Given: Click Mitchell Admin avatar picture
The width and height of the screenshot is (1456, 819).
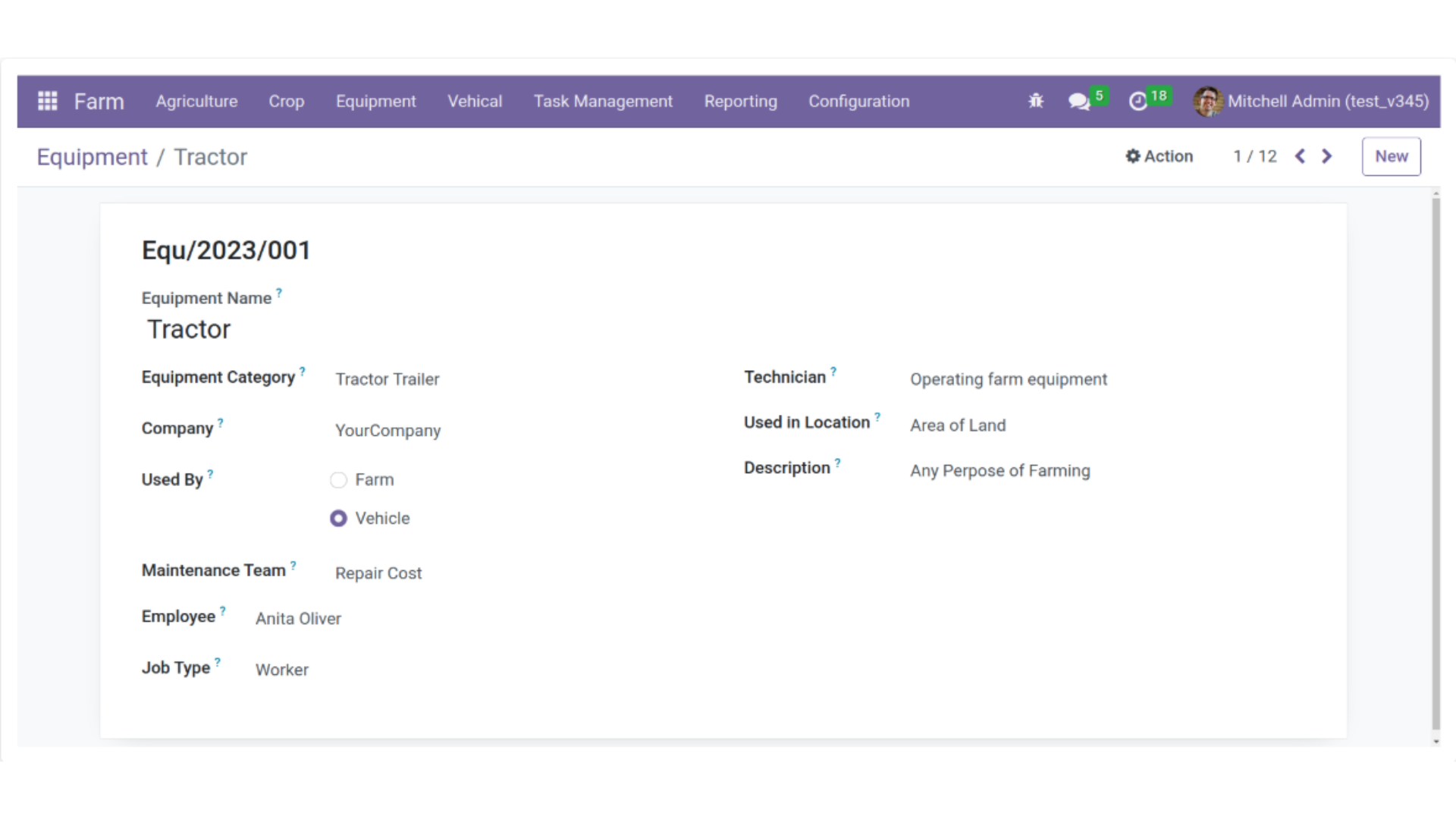Looking at the screenshot, I should coord(1207,101).
